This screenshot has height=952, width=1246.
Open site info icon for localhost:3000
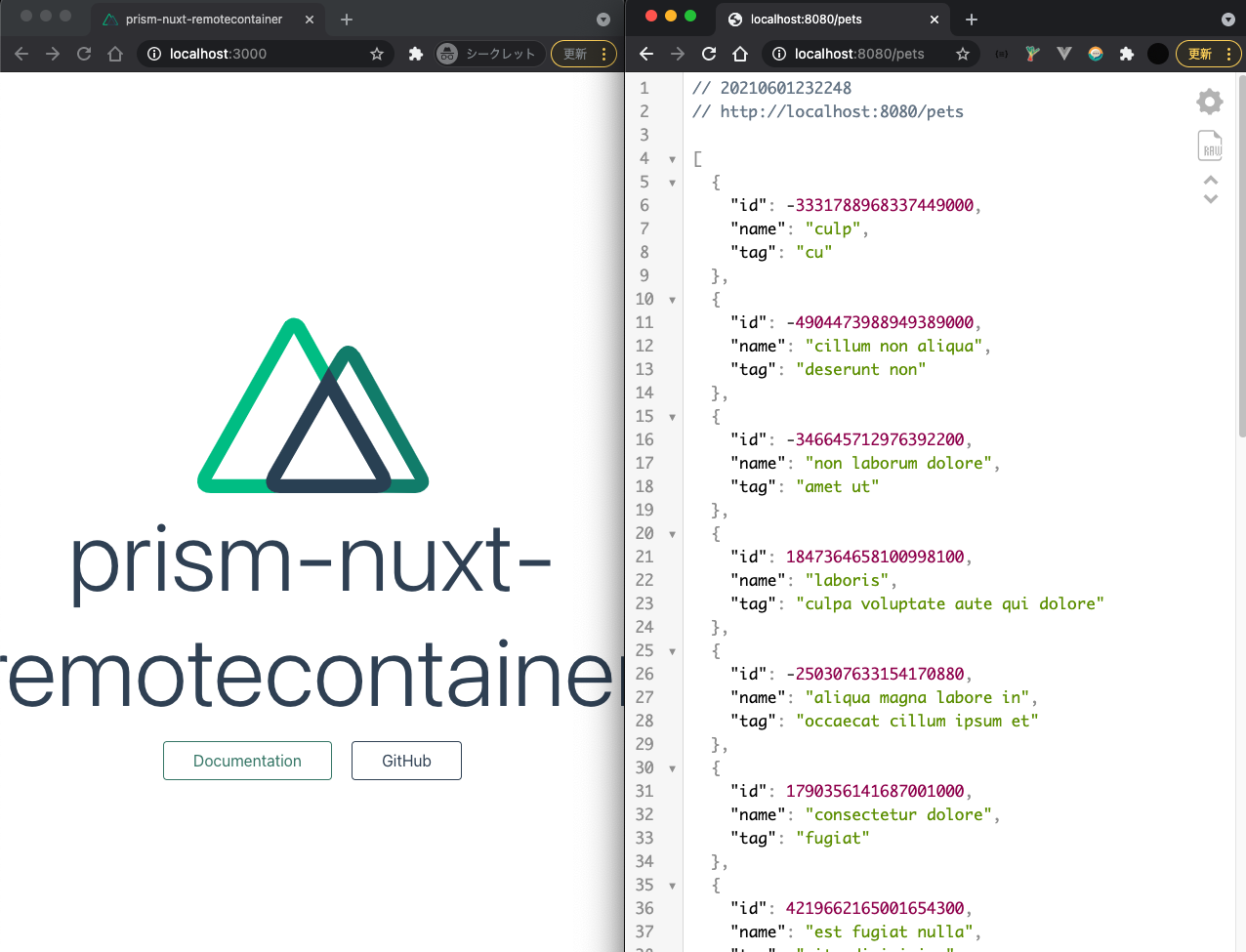(x=154, y=54)
